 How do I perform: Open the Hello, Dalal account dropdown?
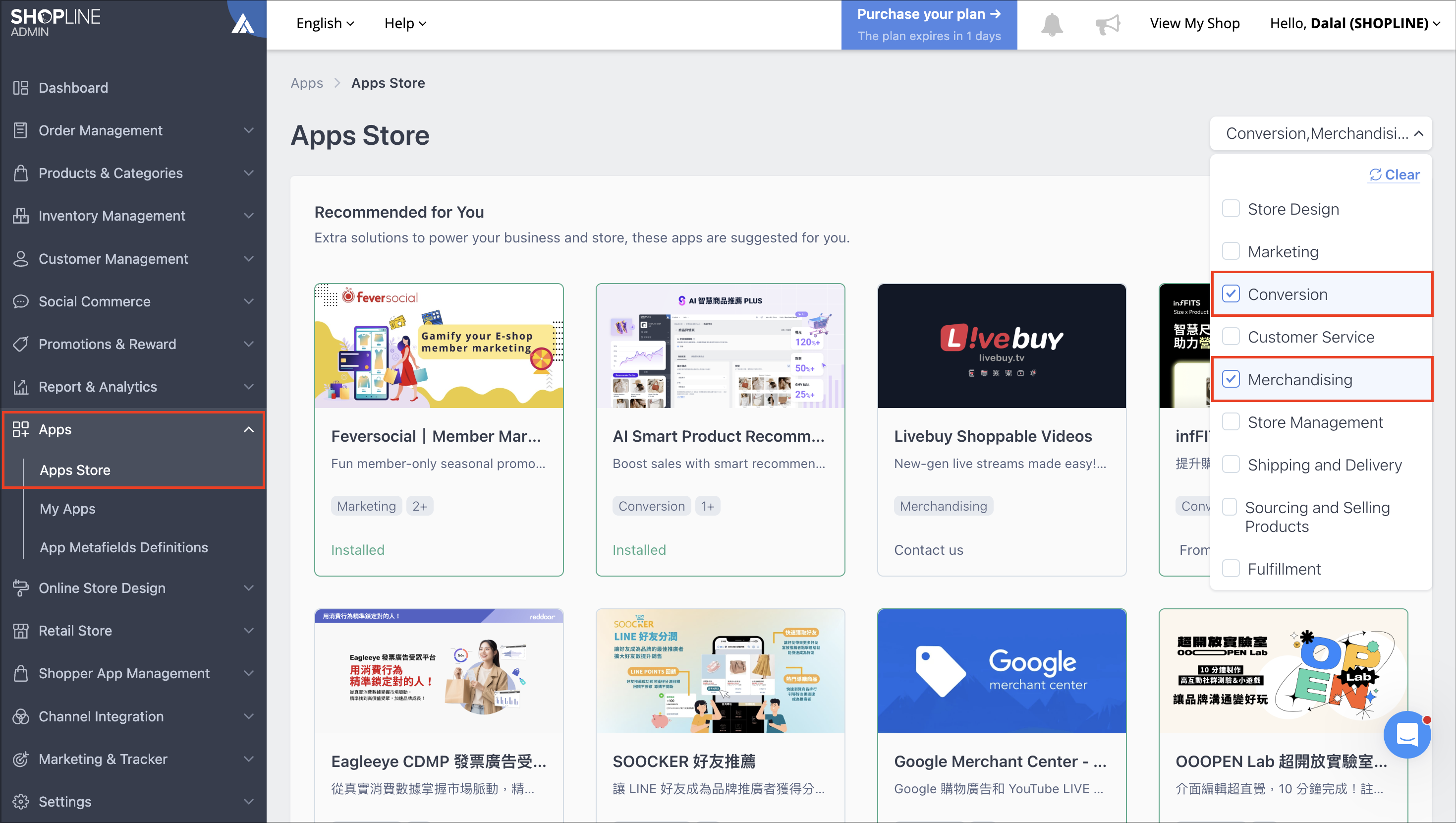coord(1355,23)
